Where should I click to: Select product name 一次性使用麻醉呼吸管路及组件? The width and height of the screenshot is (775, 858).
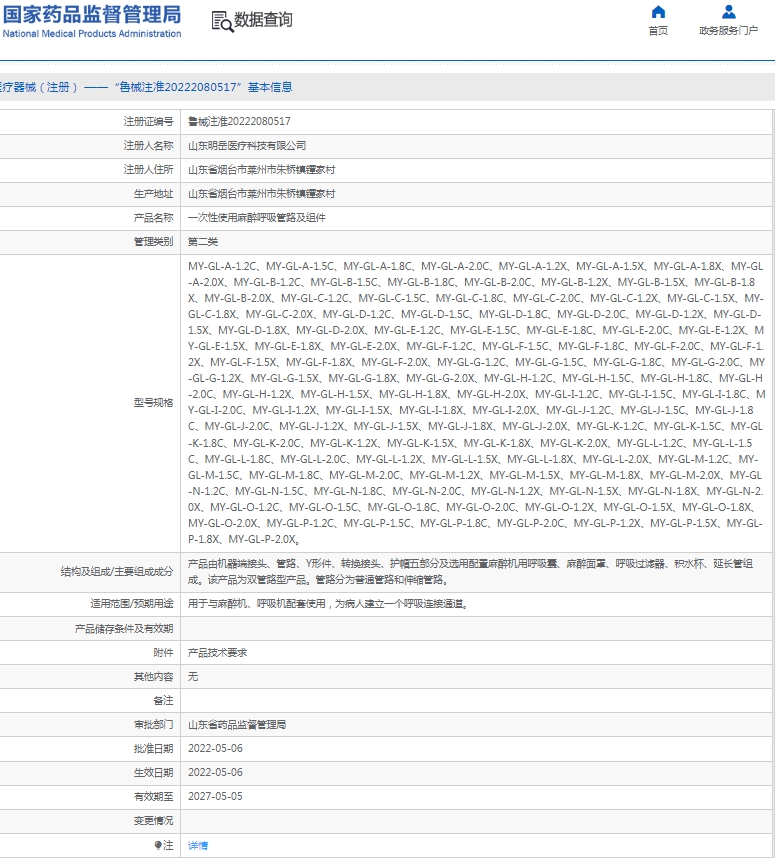pos(257,218)
